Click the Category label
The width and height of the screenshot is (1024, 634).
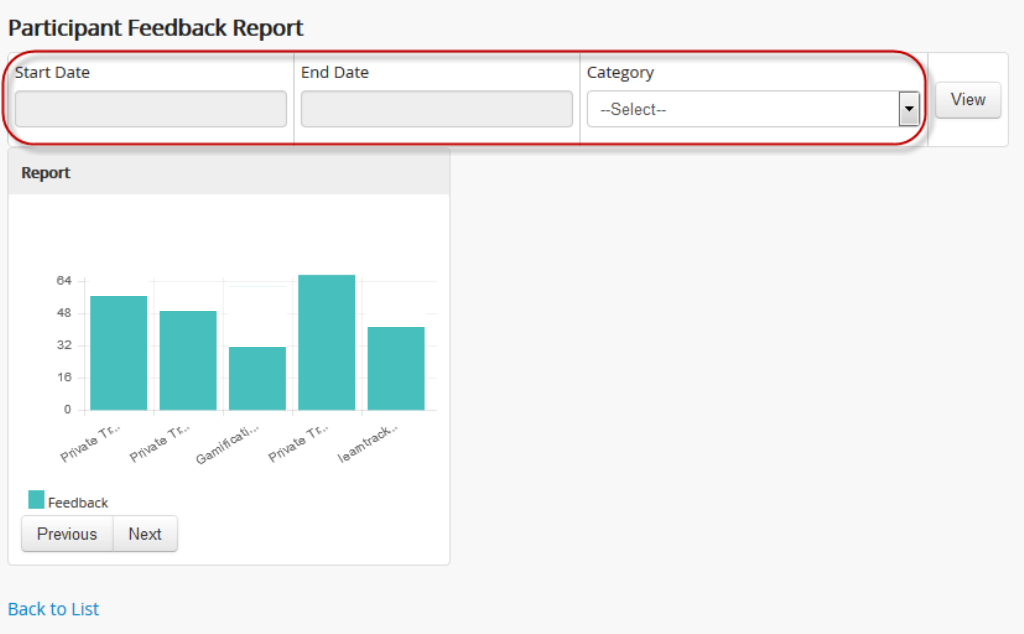pyautogui.click(x=620, y=72)
